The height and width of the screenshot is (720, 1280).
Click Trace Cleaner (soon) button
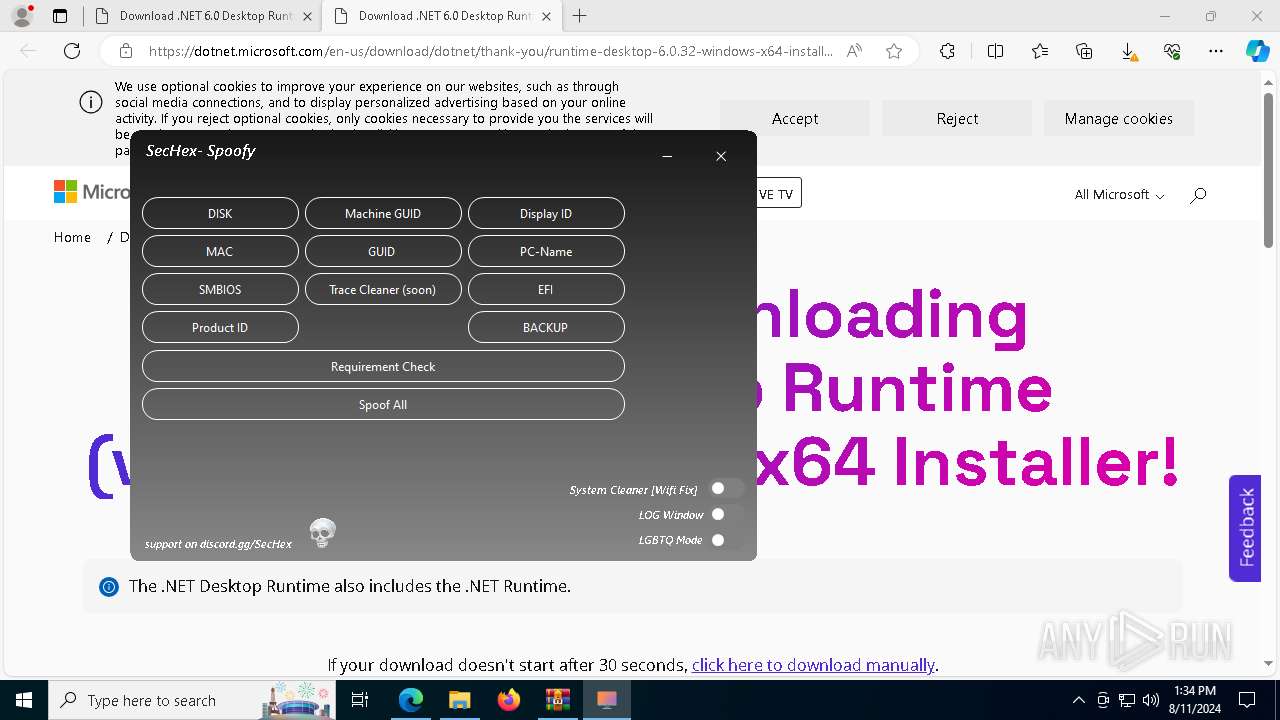[x=383, y=289]
